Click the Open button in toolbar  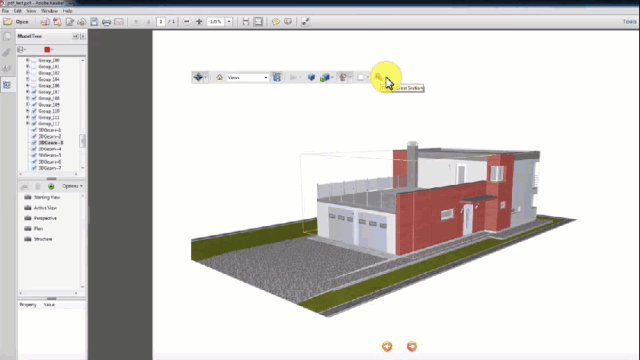(17, 22)
